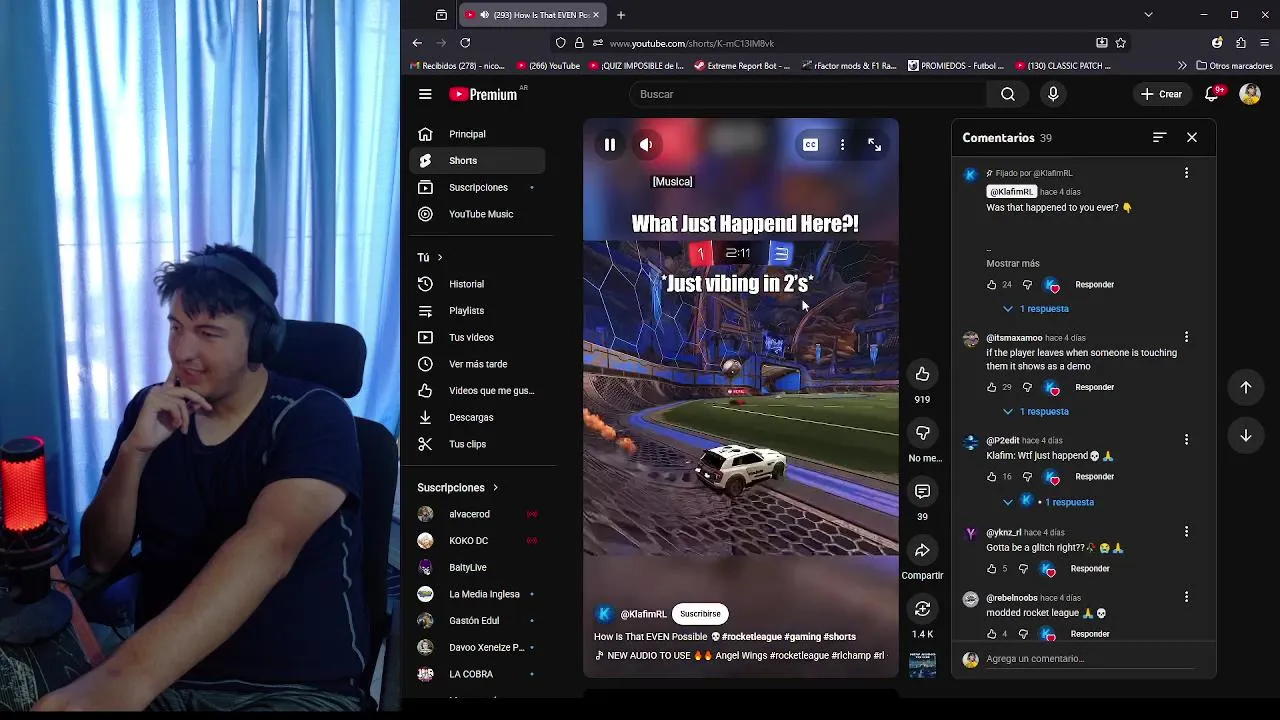Screen dimensions: 1280x720
Task: Open the Short's three-dot options menu
Action: 842,145
